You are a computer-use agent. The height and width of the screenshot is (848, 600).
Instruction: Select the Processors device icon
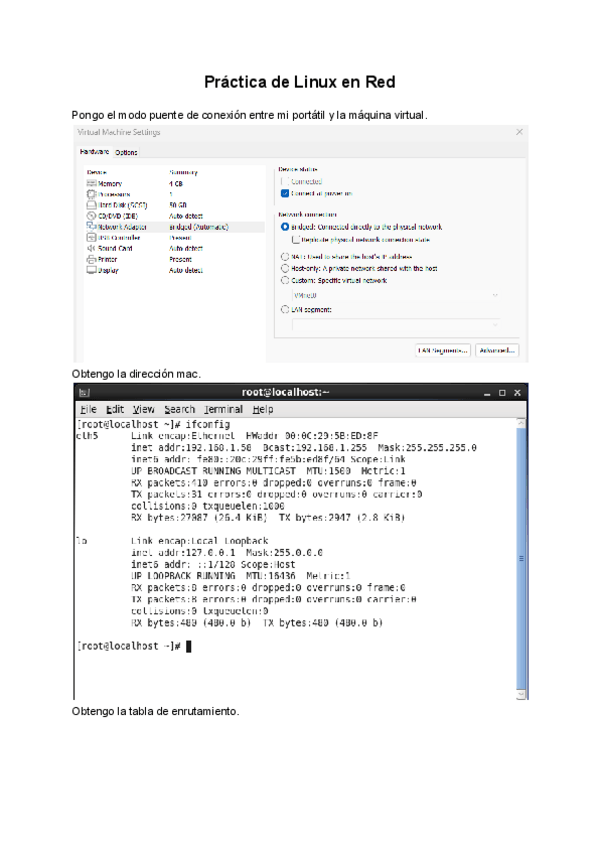coord(91,194)
